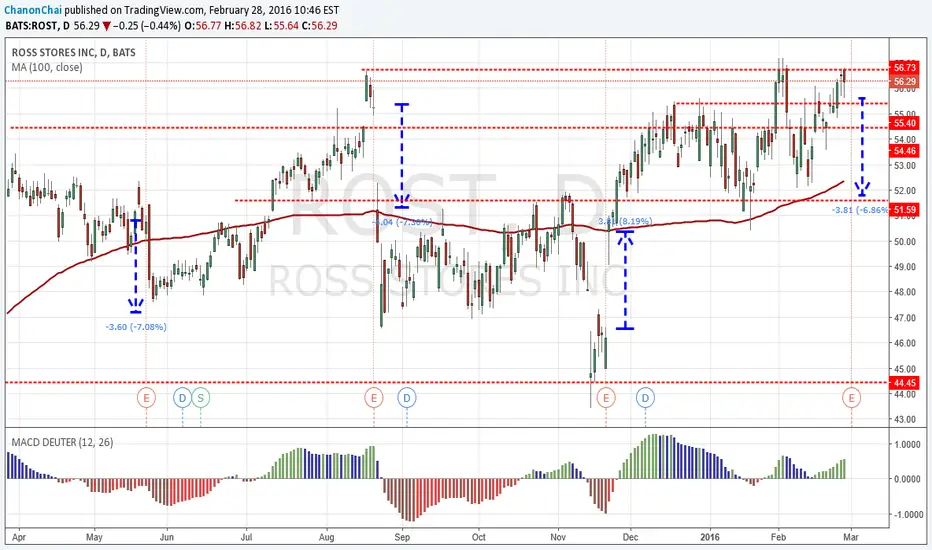Click the 43.00 tick on the price scale
Screen dimensions: 932x550
tap(905, 419)
